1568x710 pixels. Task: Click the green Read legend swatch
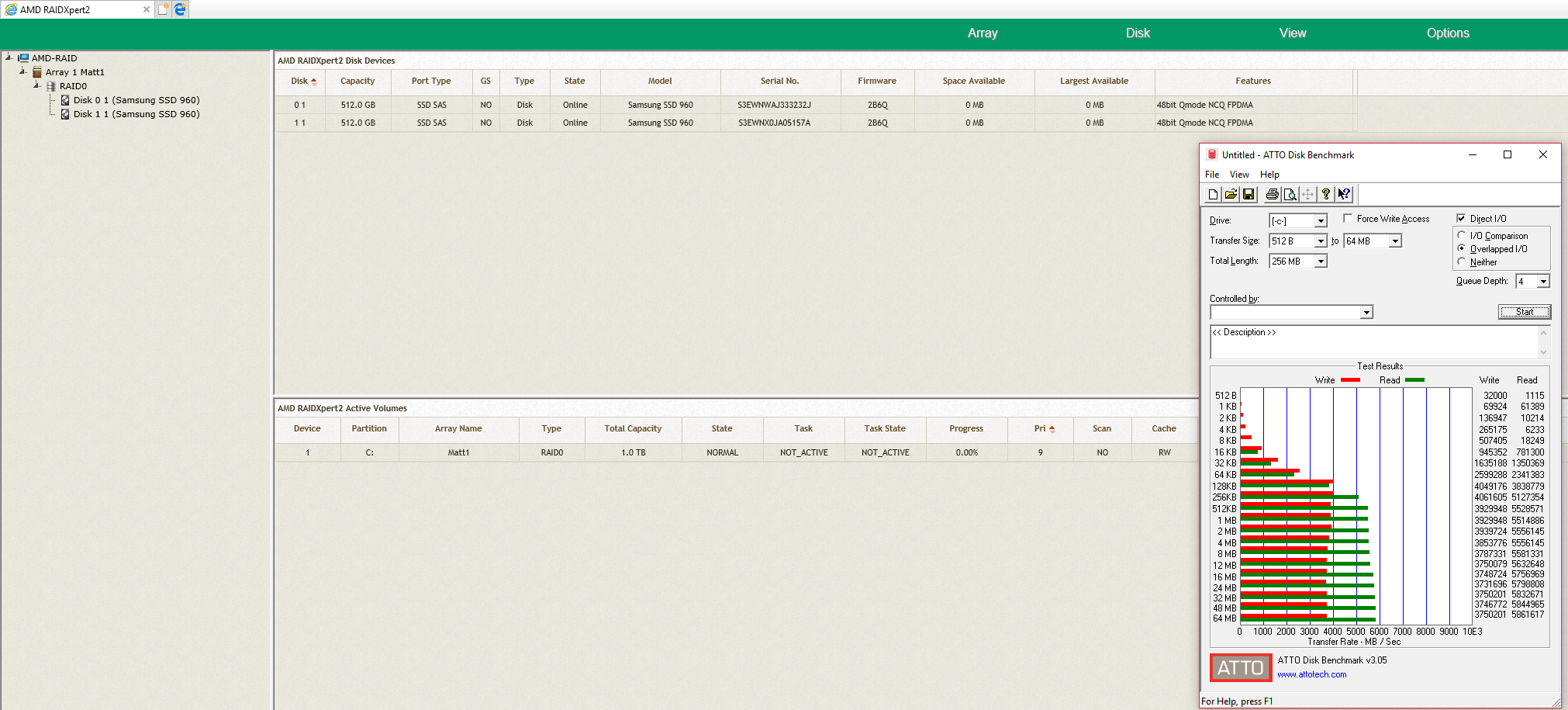point(1414,380)
